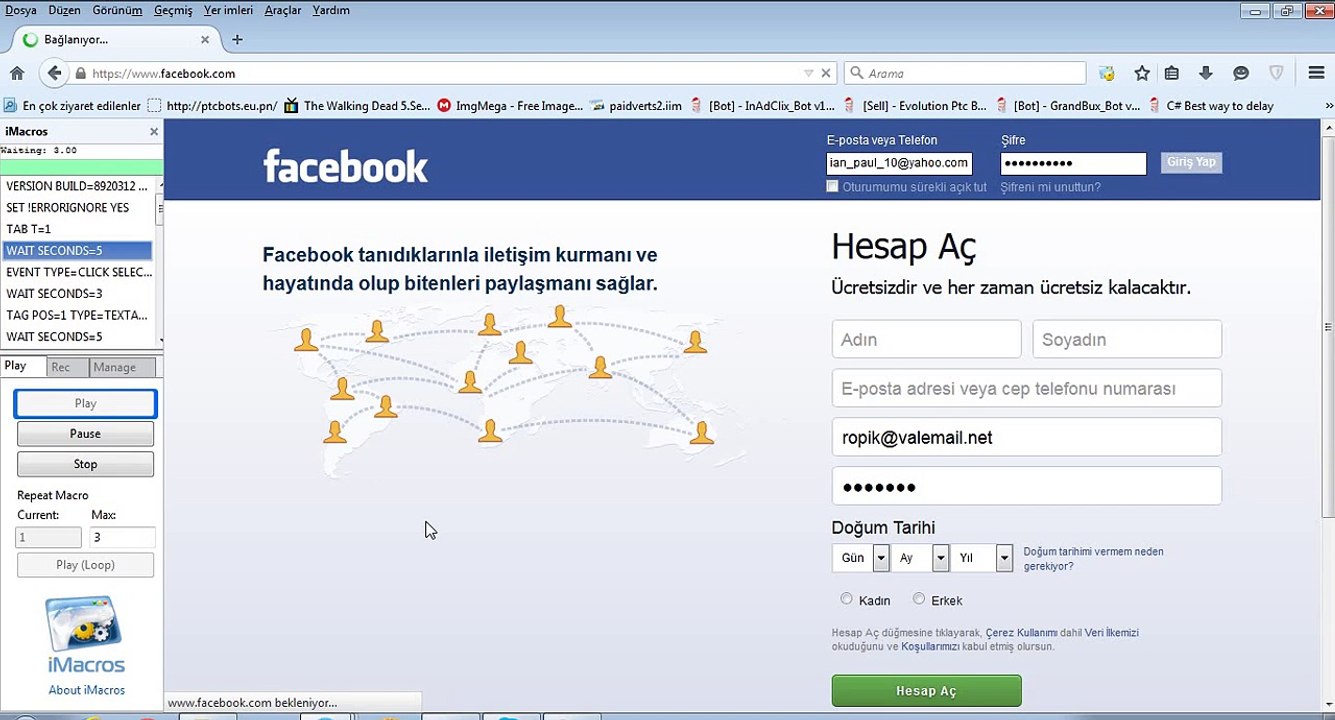Image resolution: width=1335 pixels, height=720 pixels.
Task: Open the Düzen menu
Action: [x=64, y=10]
